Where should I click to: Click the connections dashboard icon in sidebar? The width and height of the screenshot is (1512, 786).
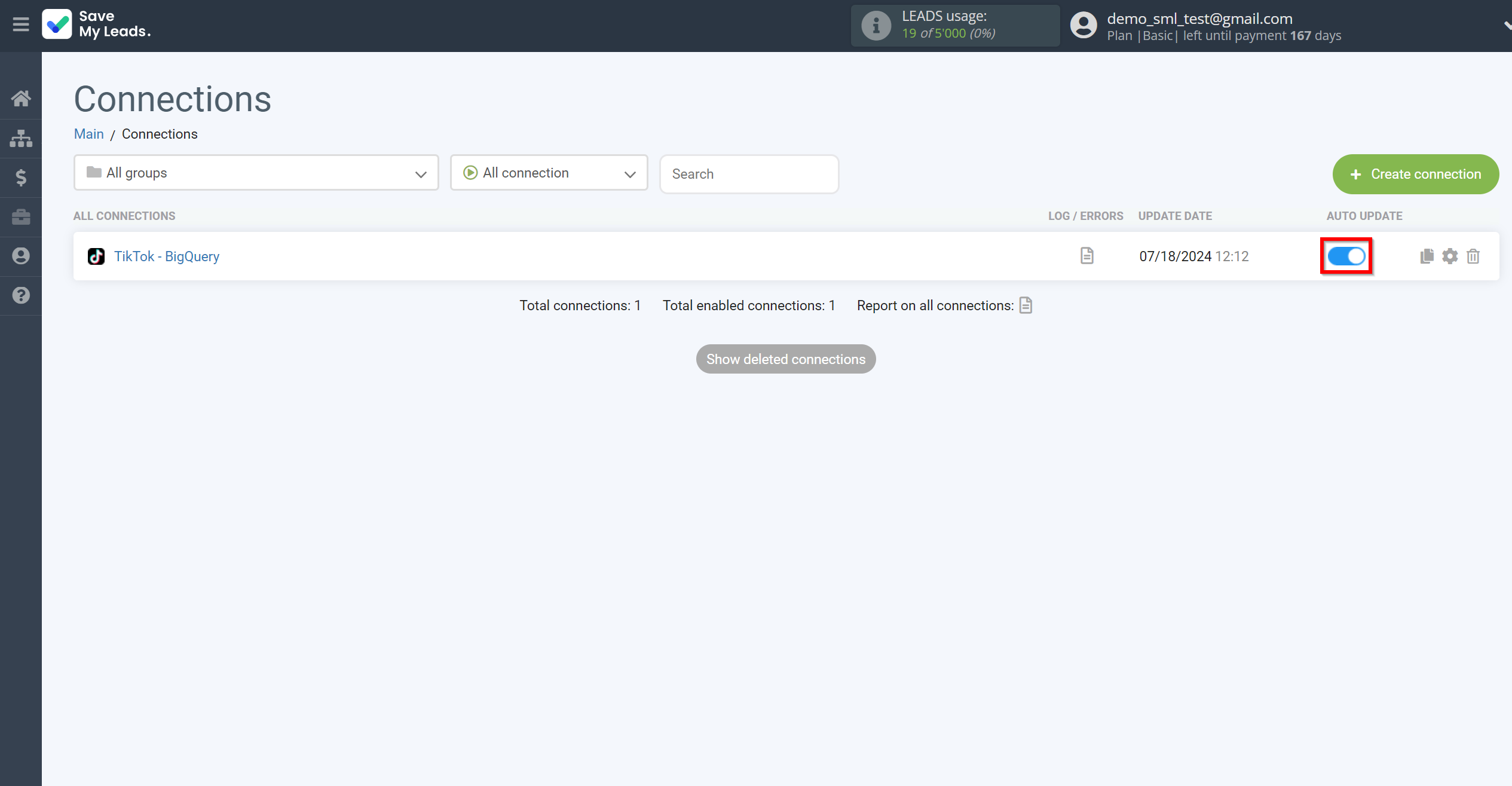click(21, 138)
